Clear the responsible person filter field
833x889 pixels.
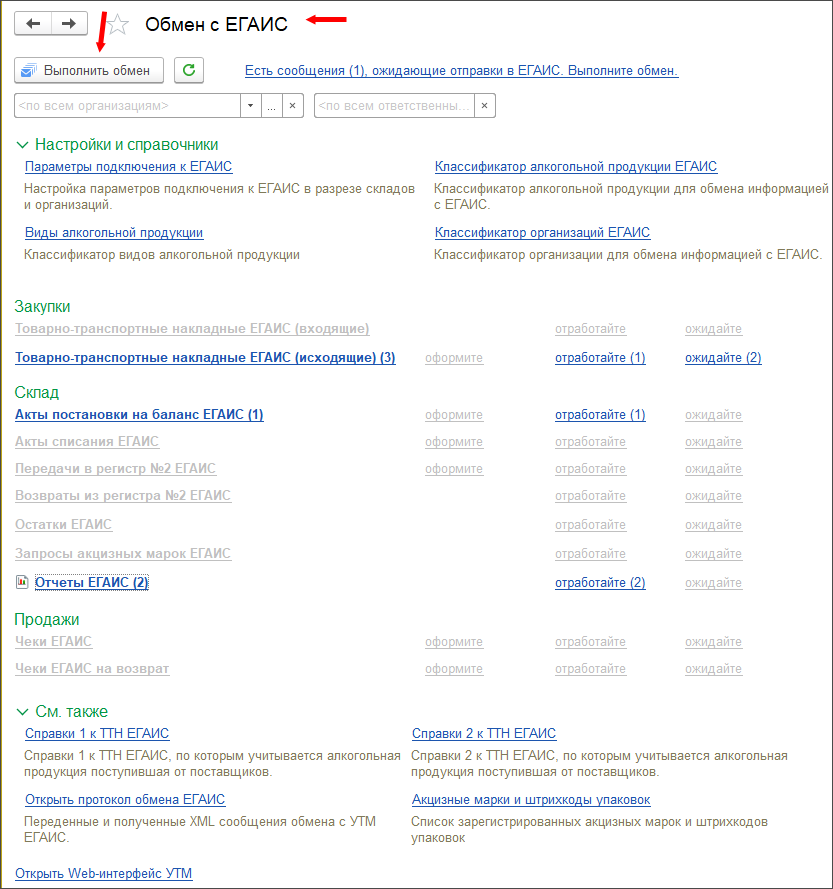(484, 105)
